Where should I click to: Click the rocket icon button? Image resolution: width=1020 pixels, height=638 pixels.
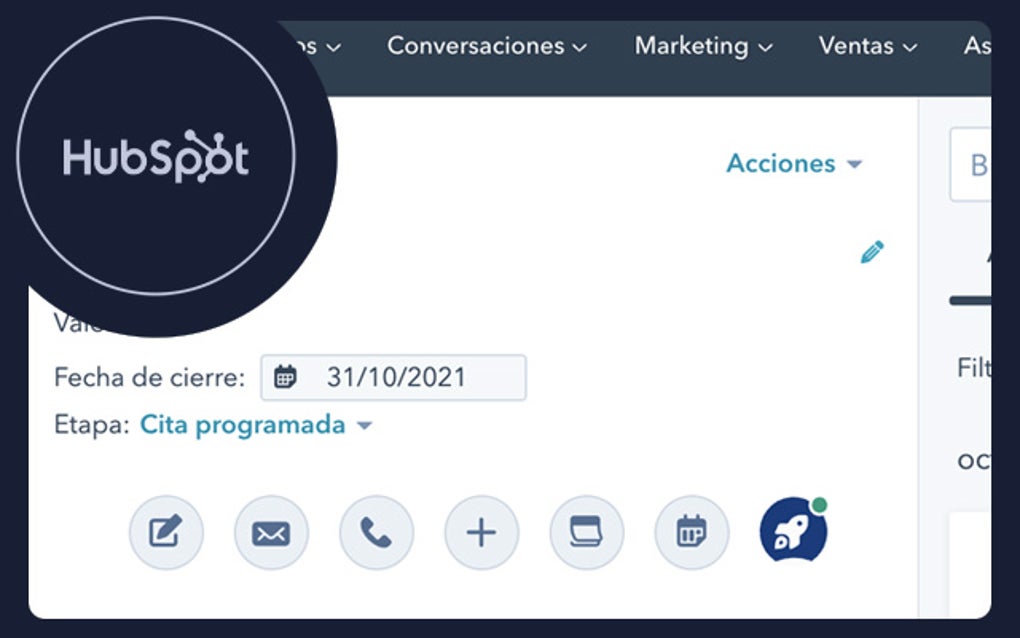(x=794, y=529)
